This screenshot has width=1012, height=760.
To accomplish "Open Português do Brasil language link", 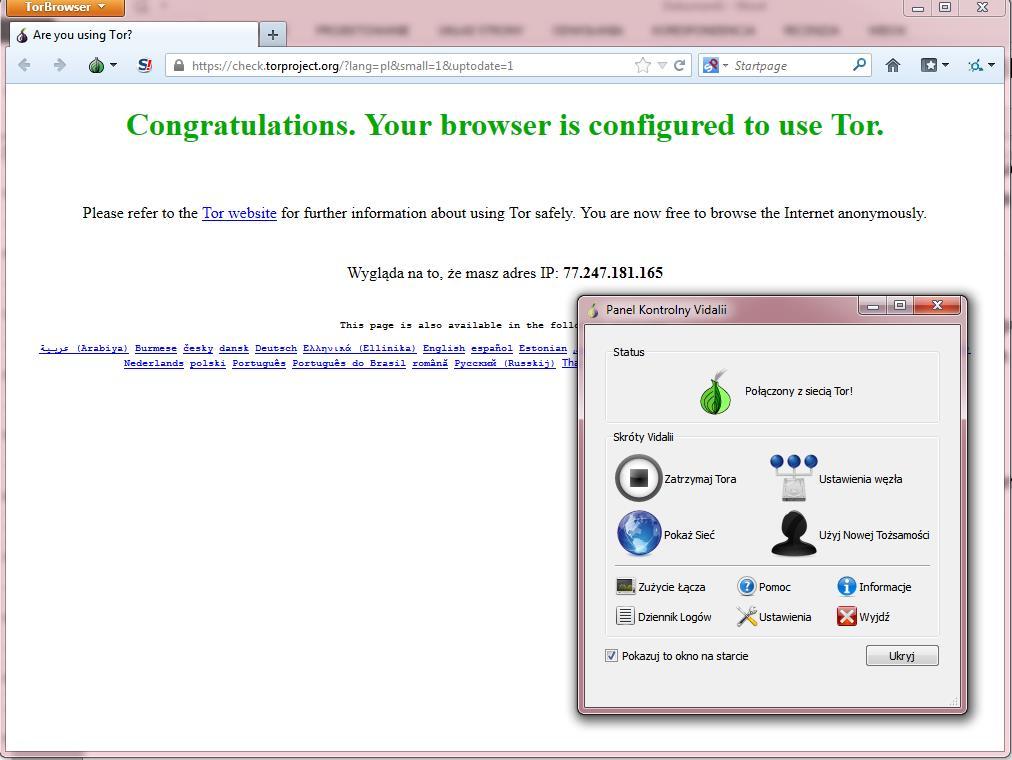I will coord(349,363).
